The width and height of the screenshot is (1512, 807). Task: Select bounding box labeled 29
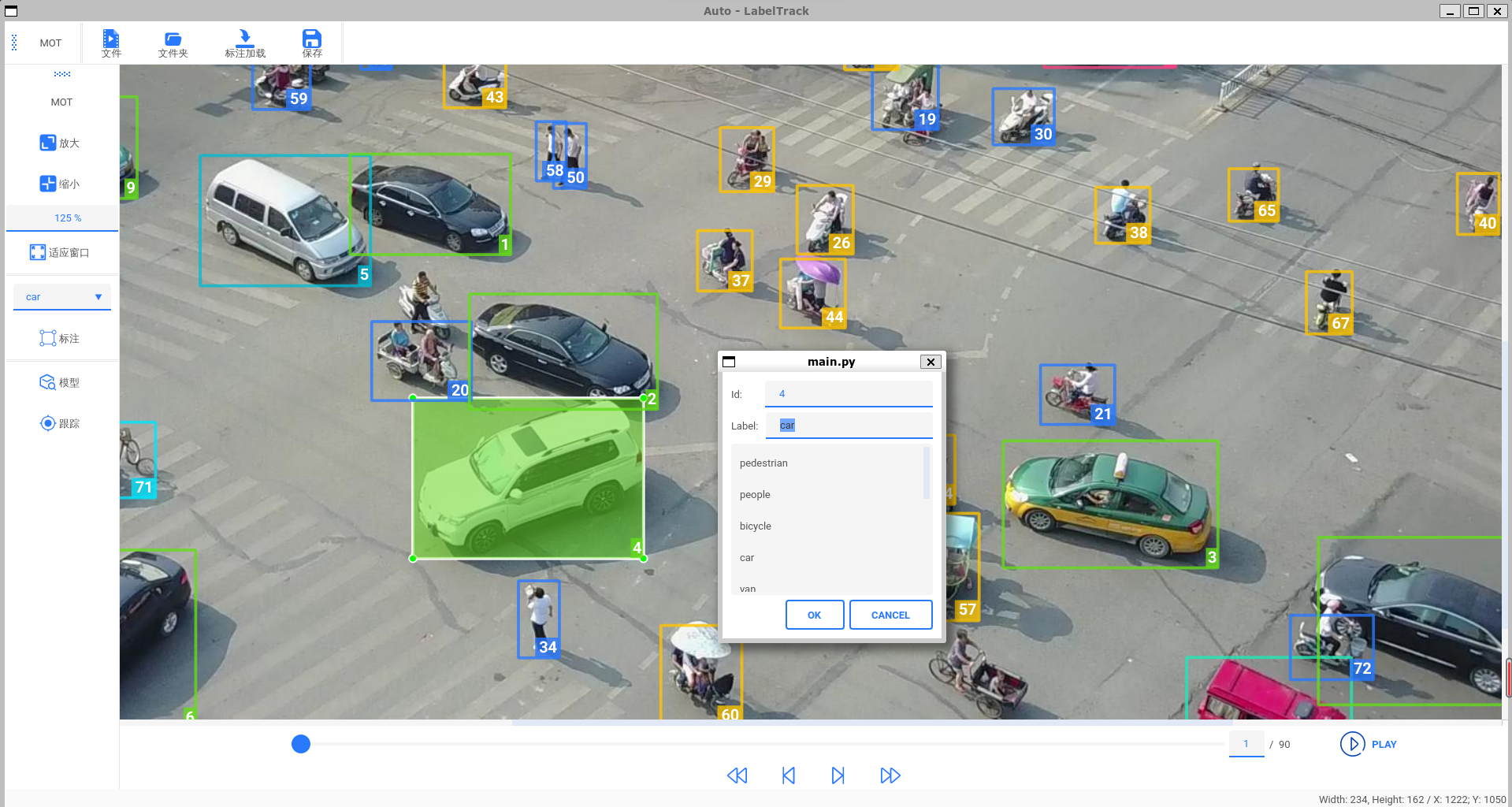[x=747, y=159]
